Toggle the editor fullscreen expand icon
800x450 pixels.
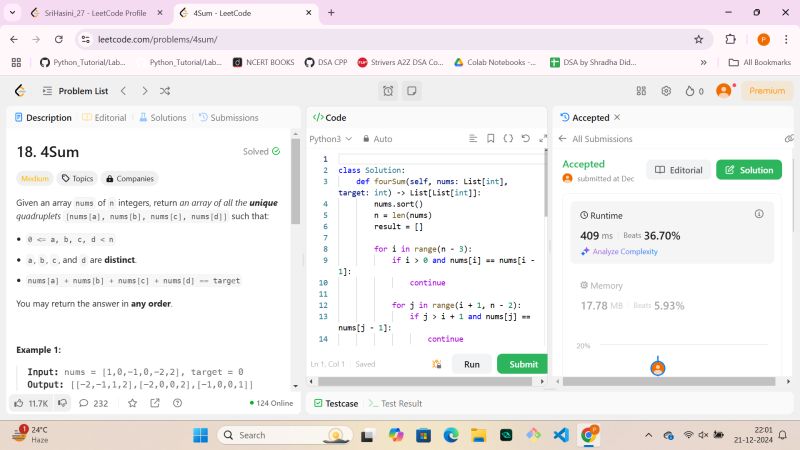[542, 139]
